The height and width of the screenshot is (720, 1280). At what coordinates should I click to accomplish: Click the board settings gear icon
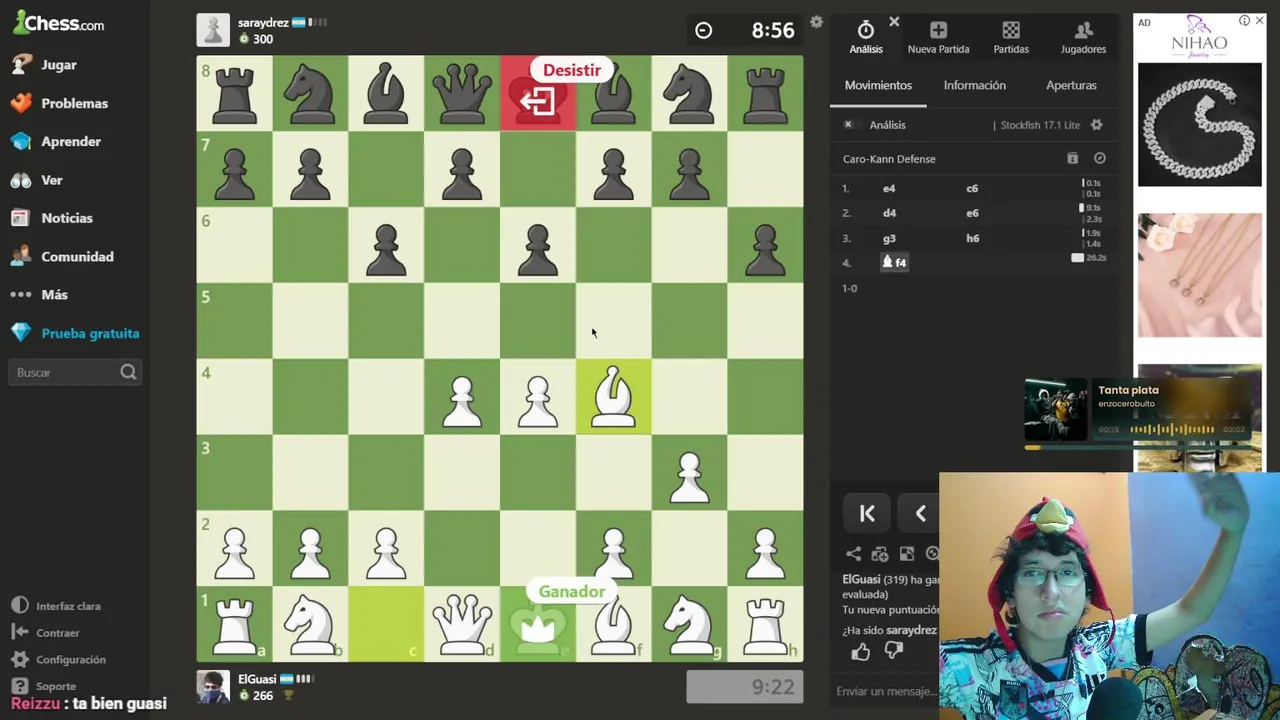[x=816, y=22]
